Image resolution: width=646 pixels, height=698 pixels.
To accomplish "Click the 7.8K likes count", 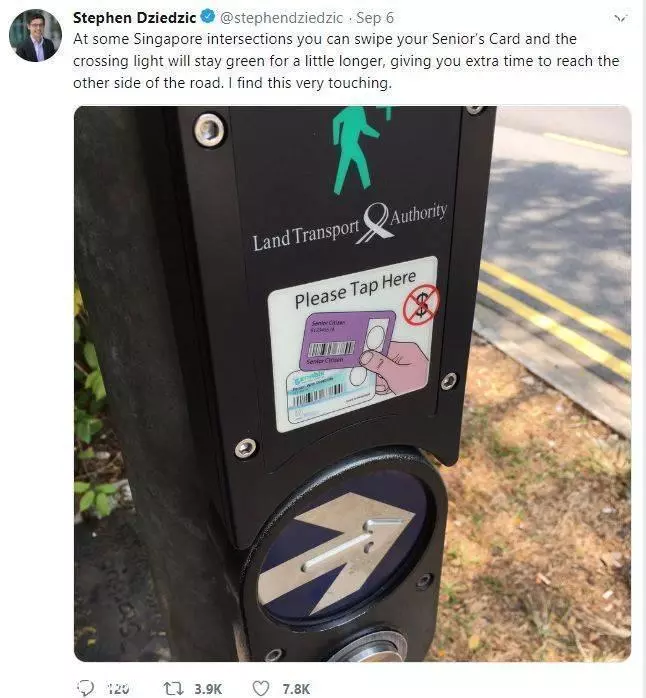I will pos(296,689).
